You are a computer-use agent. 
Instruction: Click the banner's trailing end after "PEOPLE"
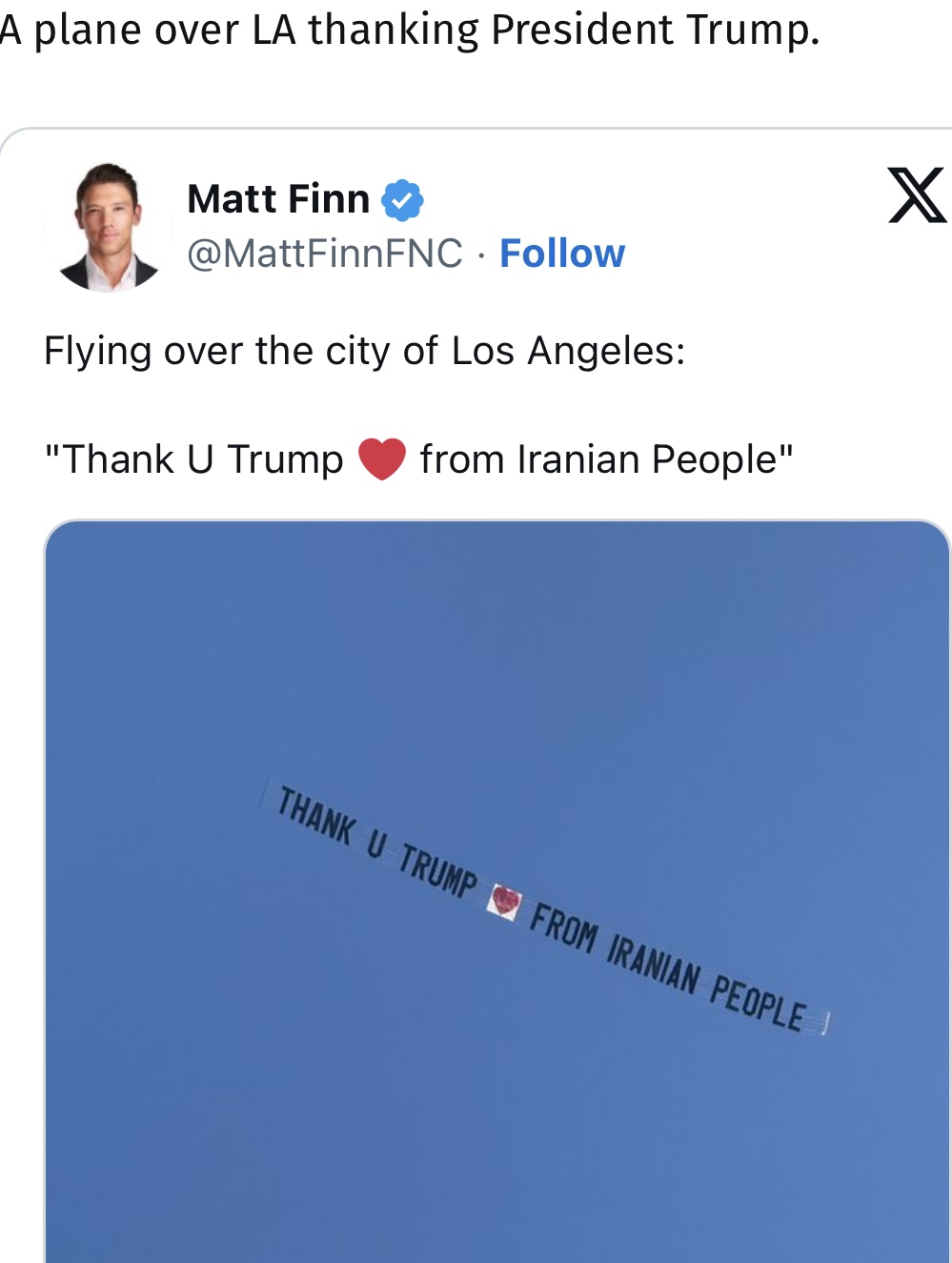823,1025
